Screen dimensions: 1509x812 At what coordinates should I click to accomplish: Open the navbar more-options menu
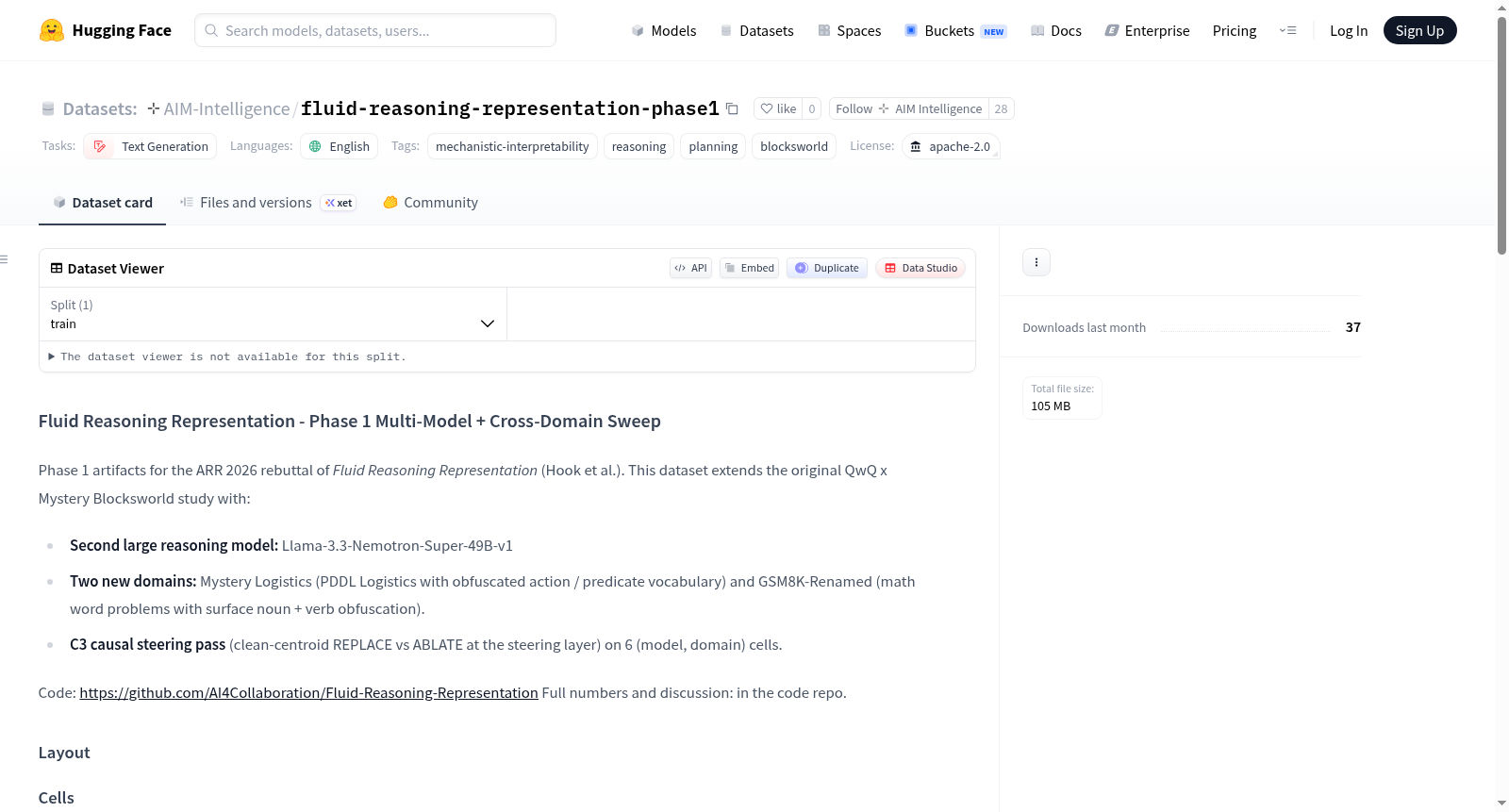coord(1287,30)
